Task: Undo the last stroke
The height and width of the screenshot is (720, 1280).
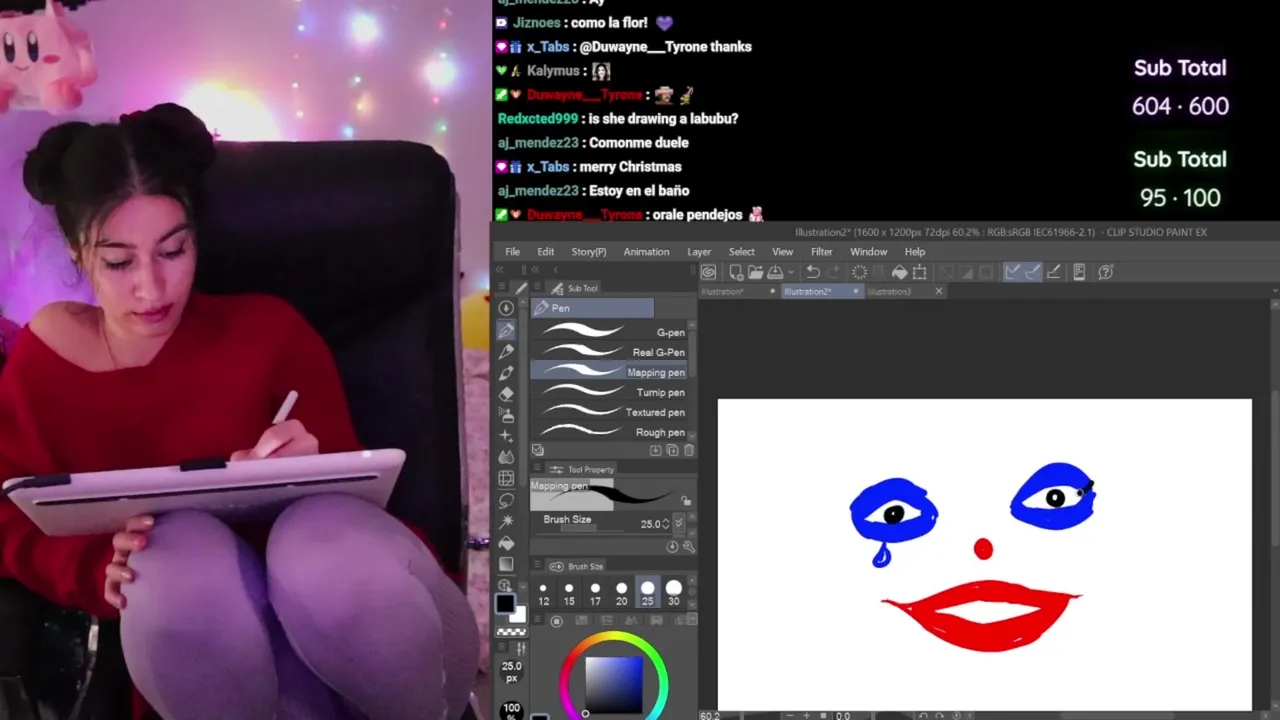Action: click(813, 272)
